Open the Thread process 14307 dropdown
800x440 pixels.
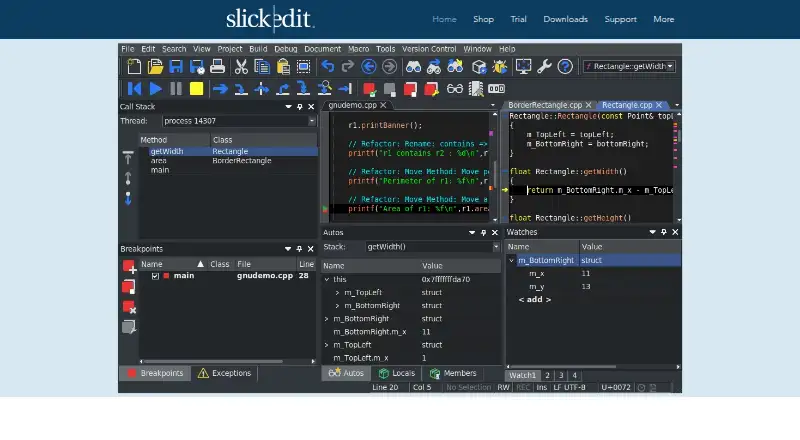point(312,121)
